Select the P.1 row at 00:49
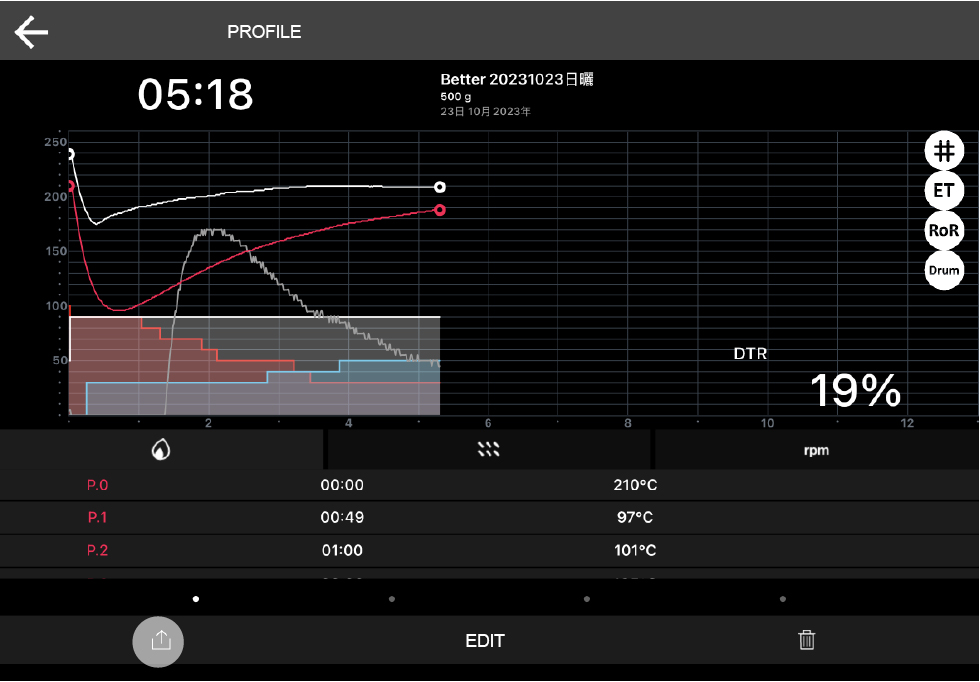The image size is (980, 682). coord(489,518)
